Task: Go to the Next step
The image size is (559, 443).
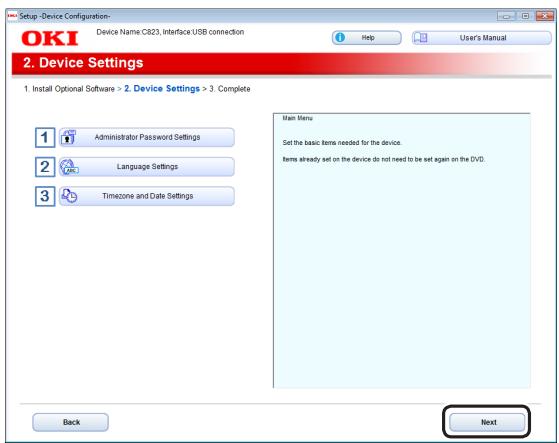Action: click(x=487, y=422)
